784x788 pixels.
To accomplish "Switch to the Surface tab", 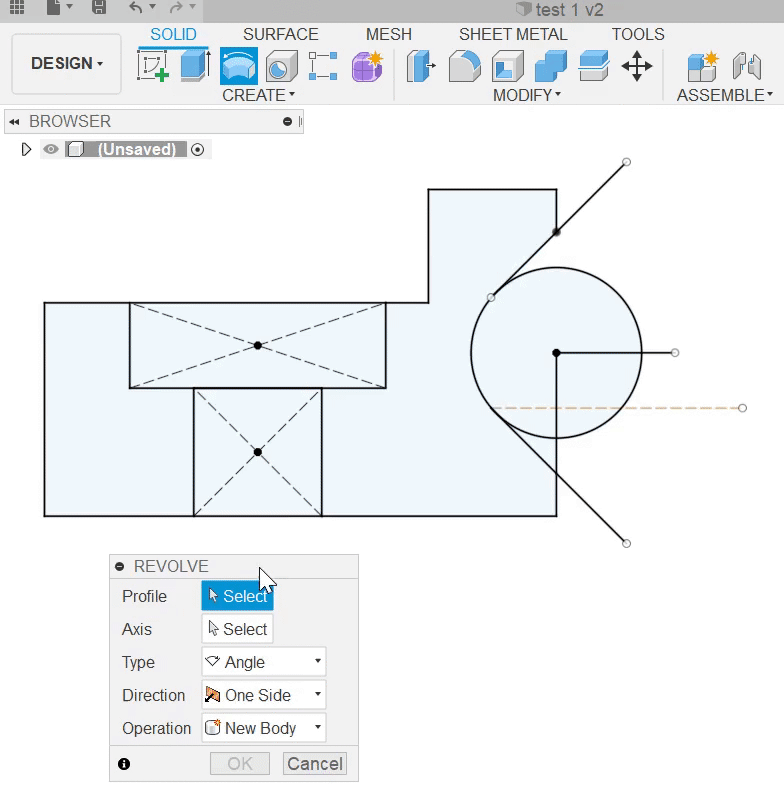I will click(280, 34).
